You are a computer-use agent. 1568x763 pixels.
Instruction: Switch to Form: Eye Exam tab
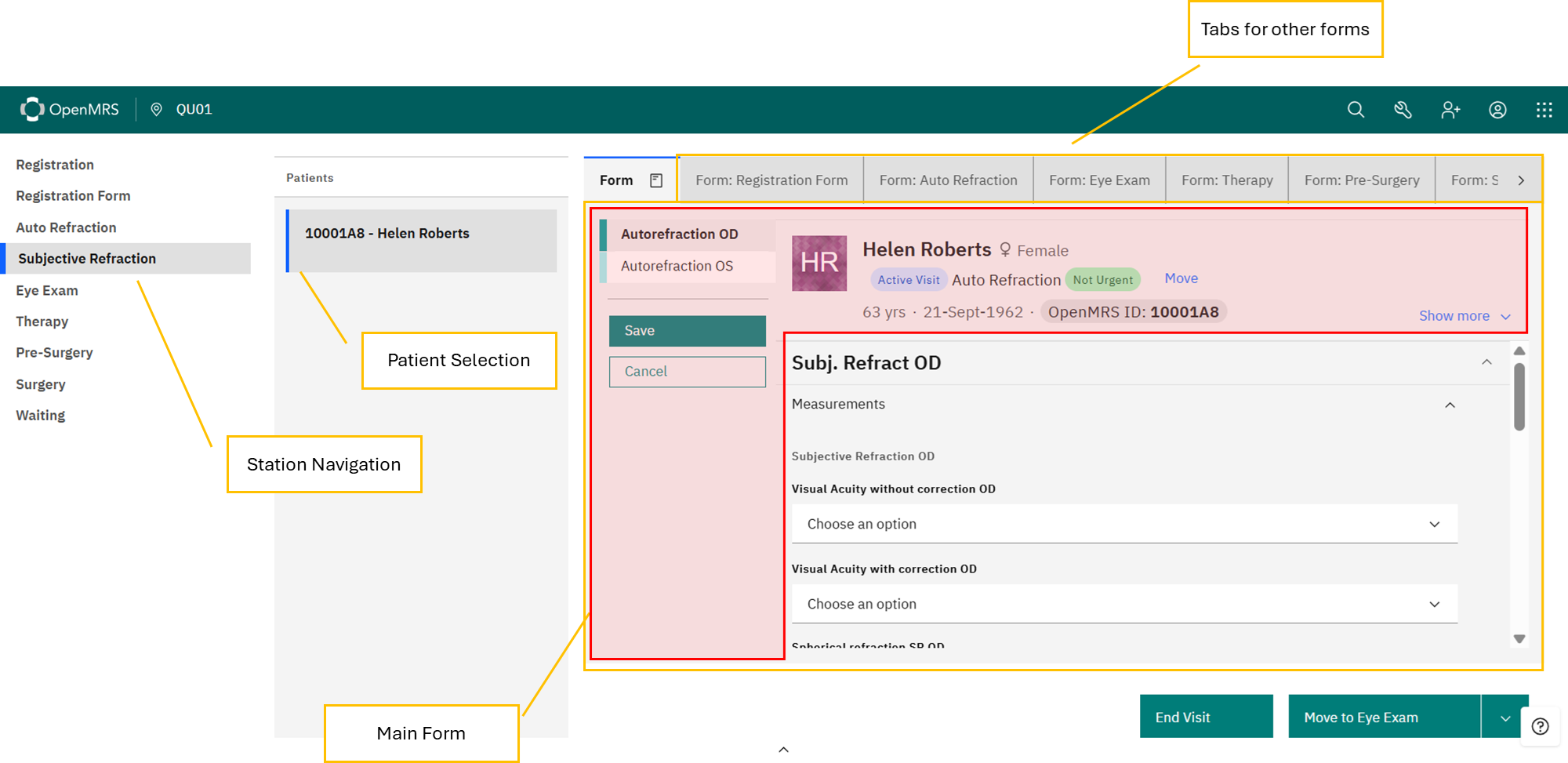(x=1099, y=180)
